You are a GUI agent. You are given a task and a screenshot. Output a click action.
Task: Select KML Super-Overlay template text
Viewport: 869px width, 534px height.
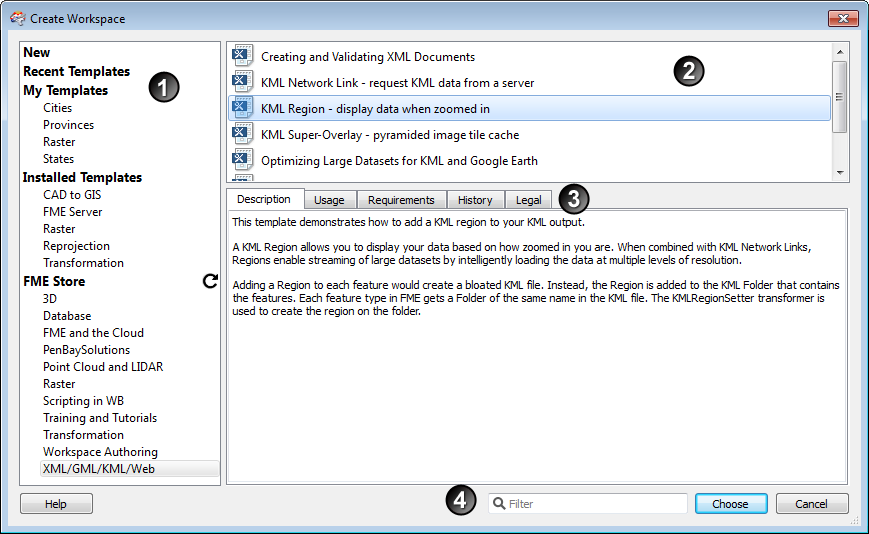pos(390,135)
